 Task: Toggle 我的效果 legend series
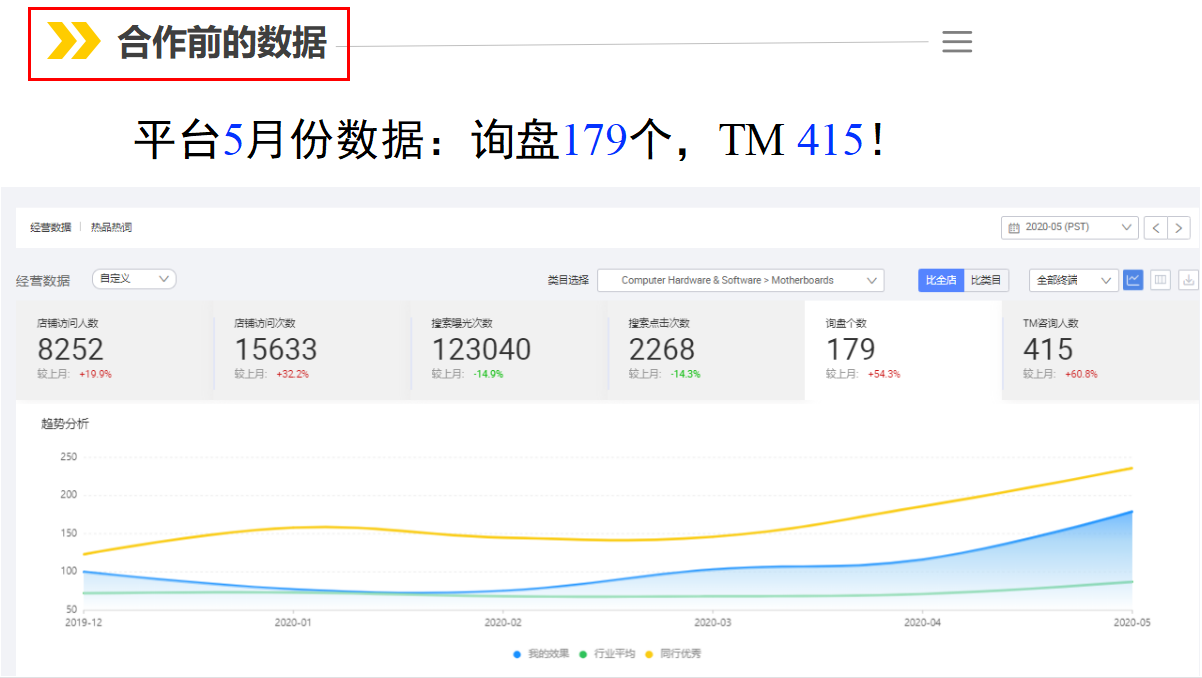[x=541, y=654]
